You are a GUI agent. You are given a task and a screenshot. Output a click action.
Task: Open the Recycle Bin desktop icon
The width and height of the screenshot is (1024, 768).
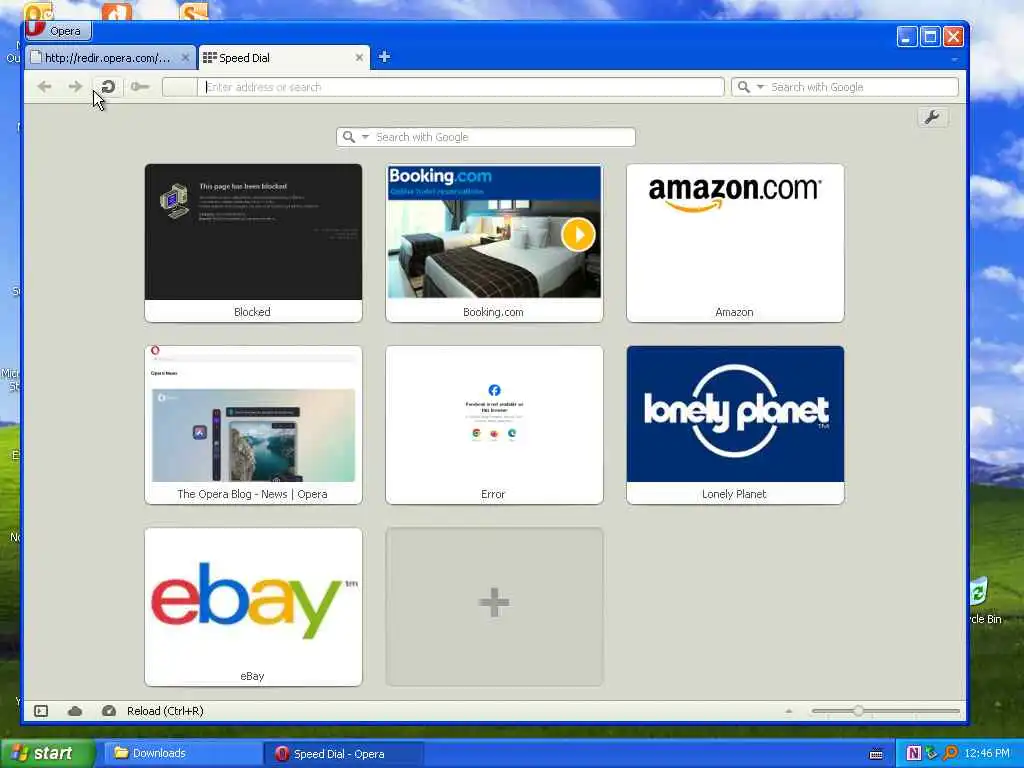(983, 601)
